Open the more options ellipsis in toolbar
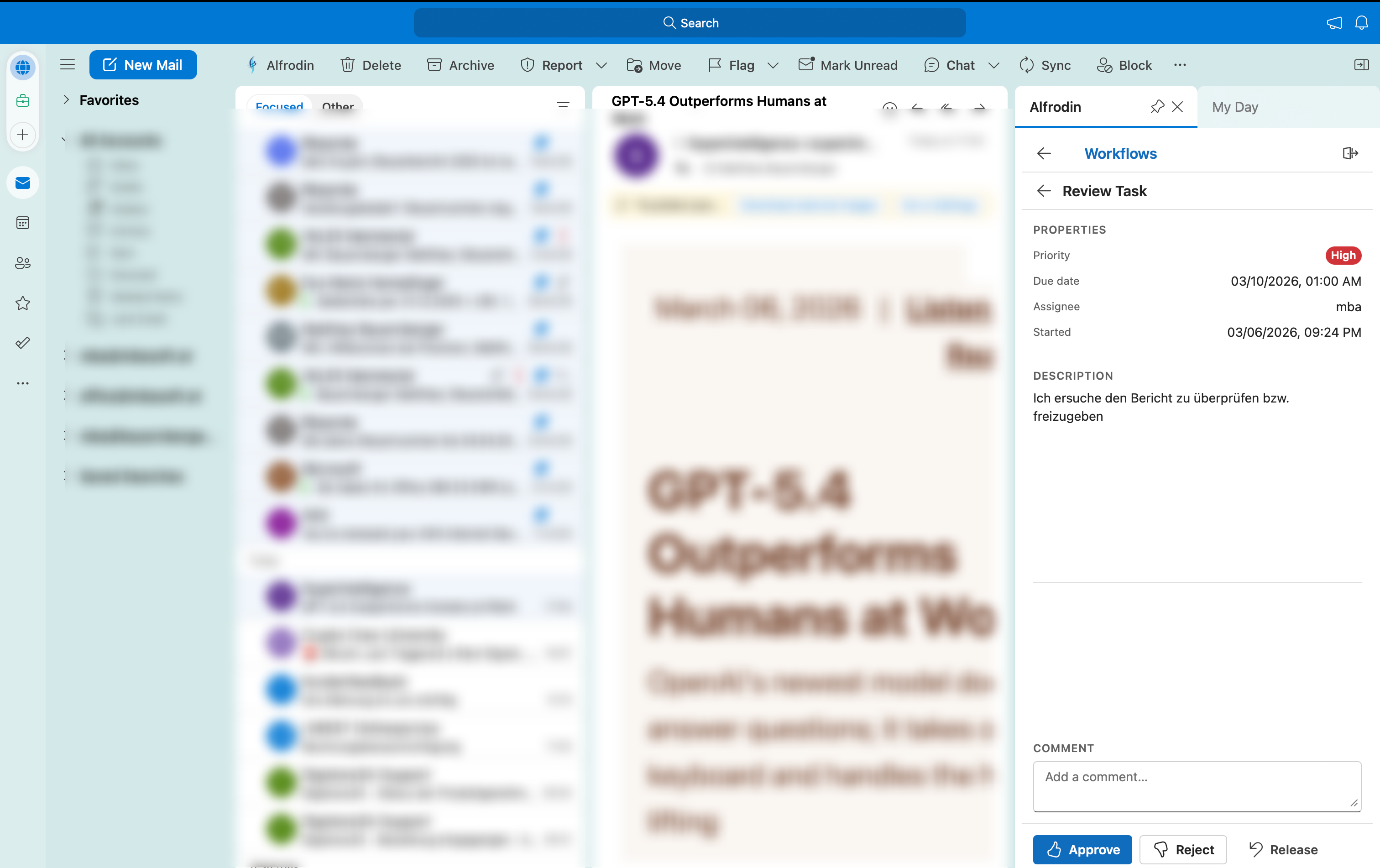Image resolution: width=1380 pixels, height=868 pixels. click(x=1179, y=65)
